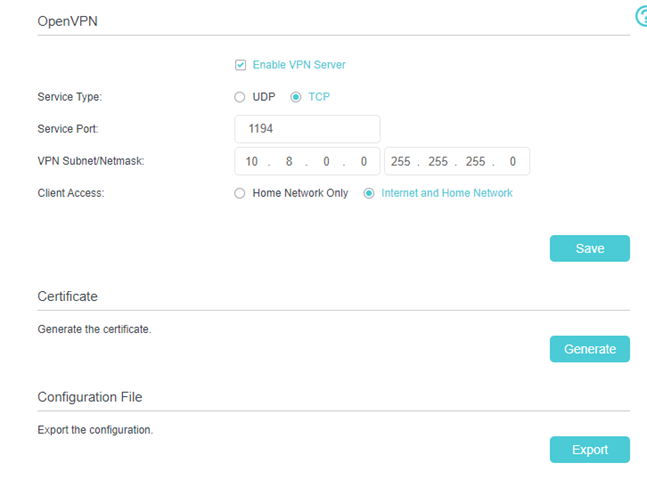Generate the VPN certificate
The height and width of the screenshot is (479, 647).
[589, 349]
